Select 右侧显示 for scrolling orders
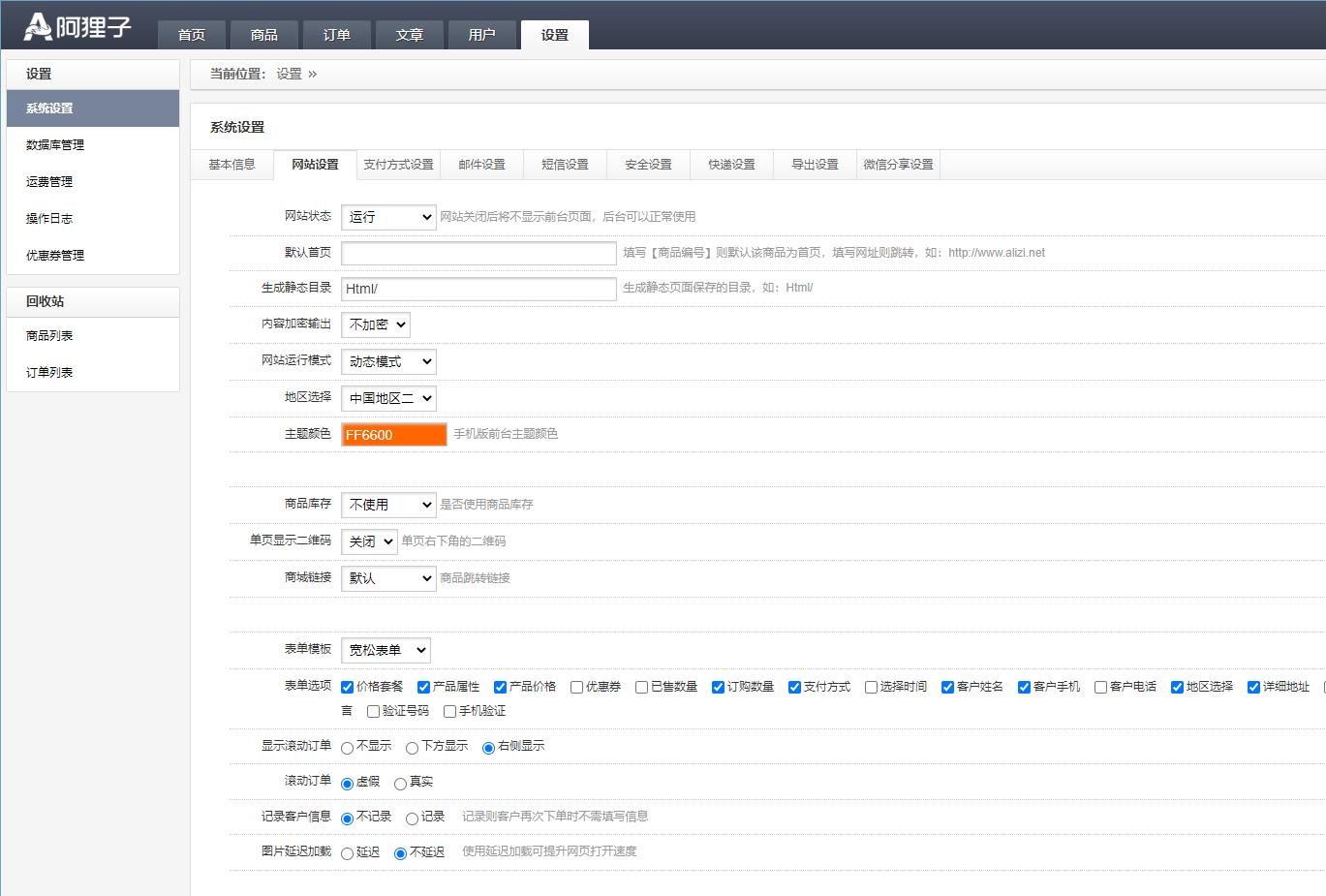The width and height of the screenshot is (1326, 896). (488, 748)
